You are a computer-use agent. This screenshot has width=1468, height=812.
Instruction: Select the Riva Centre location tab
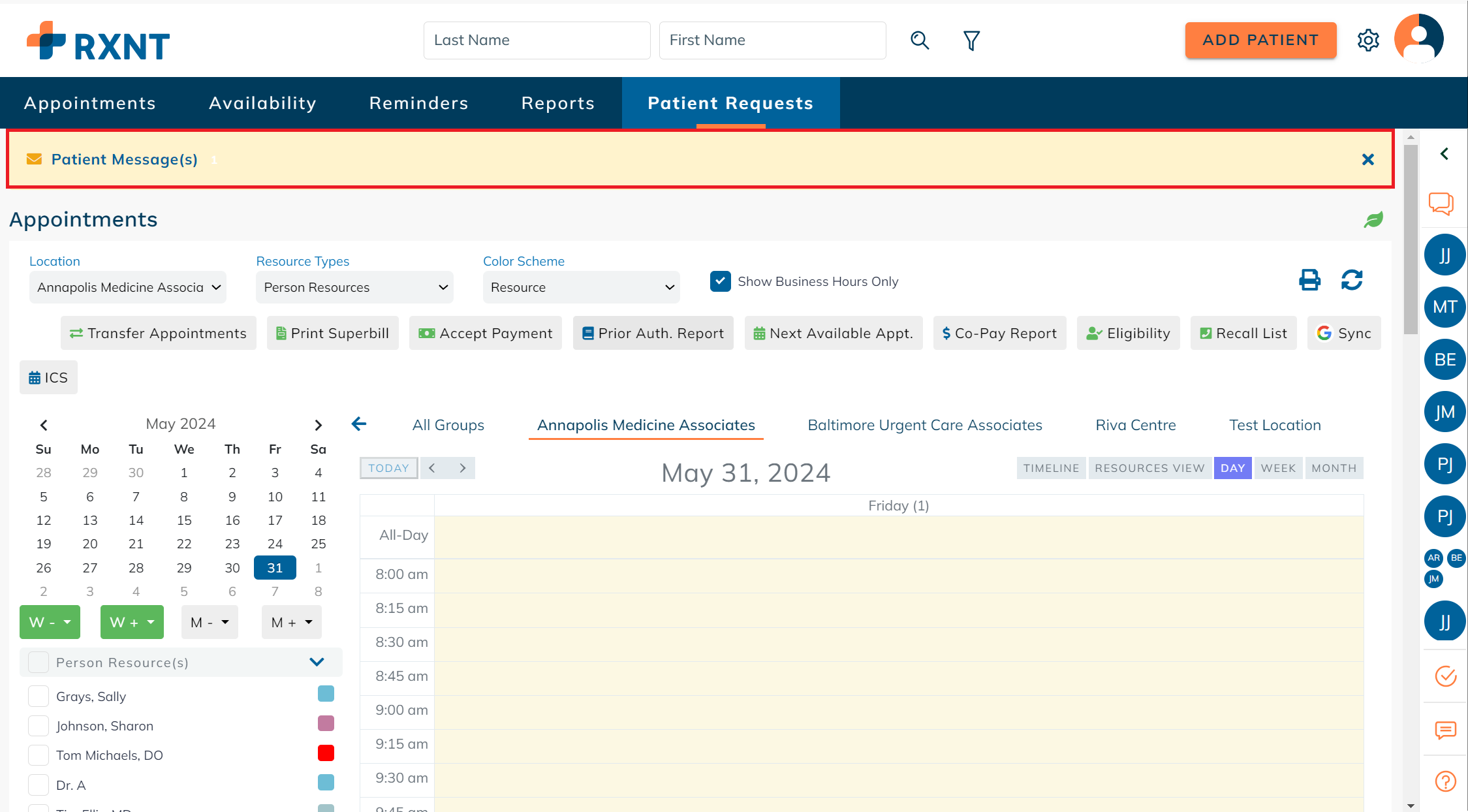[x=1136, y=425]
